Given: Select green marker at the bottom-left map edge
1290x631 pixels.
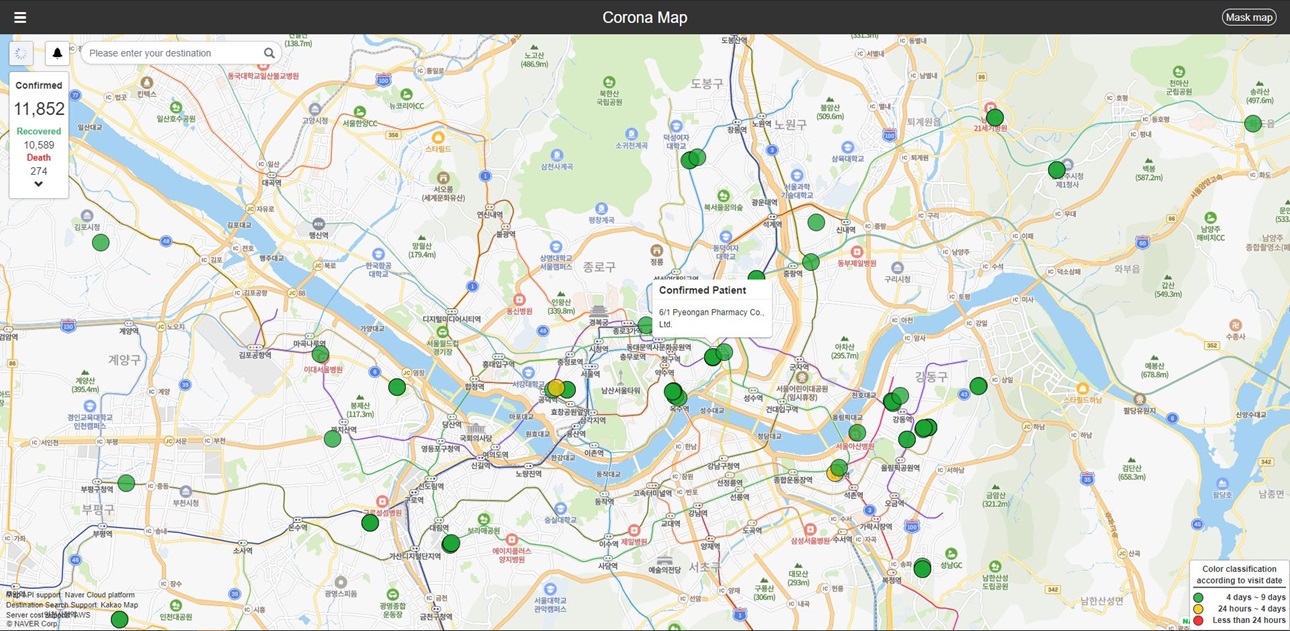Looking at the screenshot, I should (x=119, y=619).
